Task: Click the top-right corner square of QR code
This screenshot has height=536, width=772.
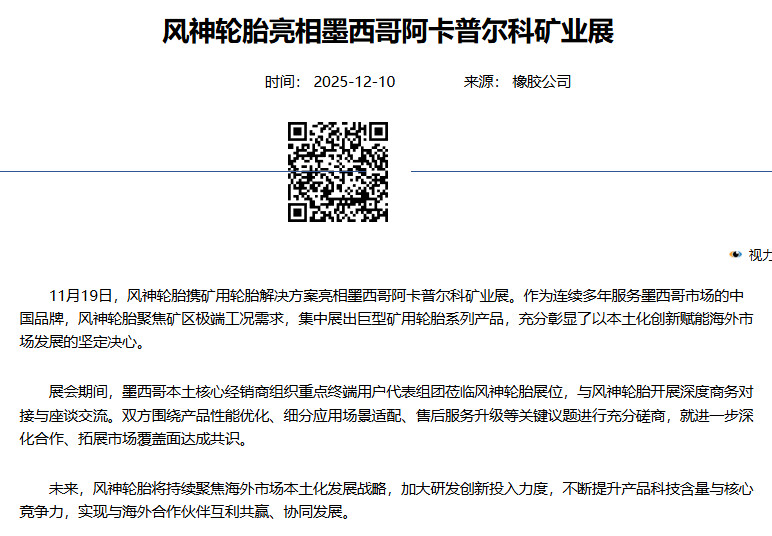Action: (x=379, y=131)
